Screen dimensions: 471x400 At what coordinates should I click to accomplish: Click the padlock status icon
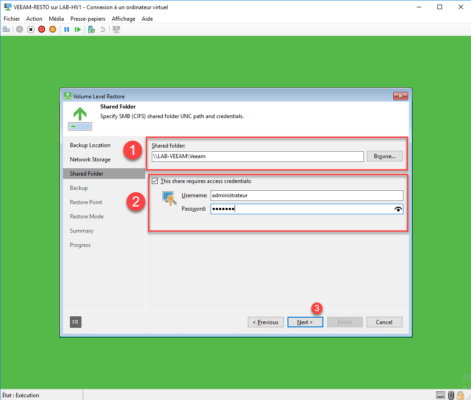pyautogui.click(x=460, y=395)
